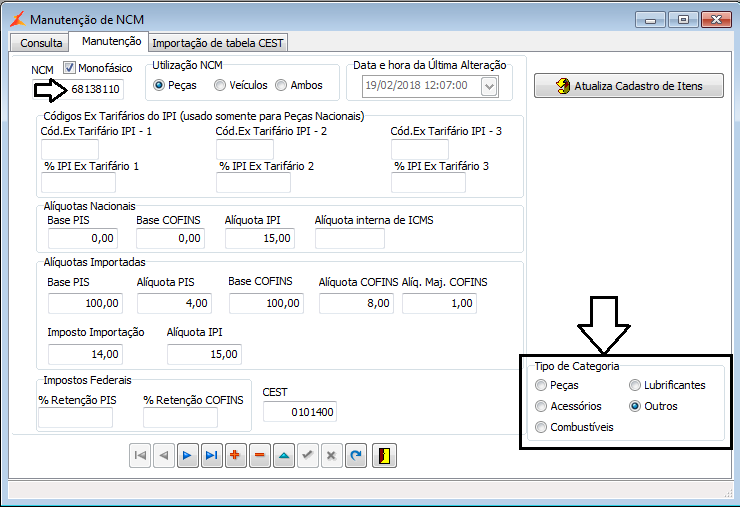Click national Base COFINS field
Viewport: 740px width, 507px height.
[170, 238]
